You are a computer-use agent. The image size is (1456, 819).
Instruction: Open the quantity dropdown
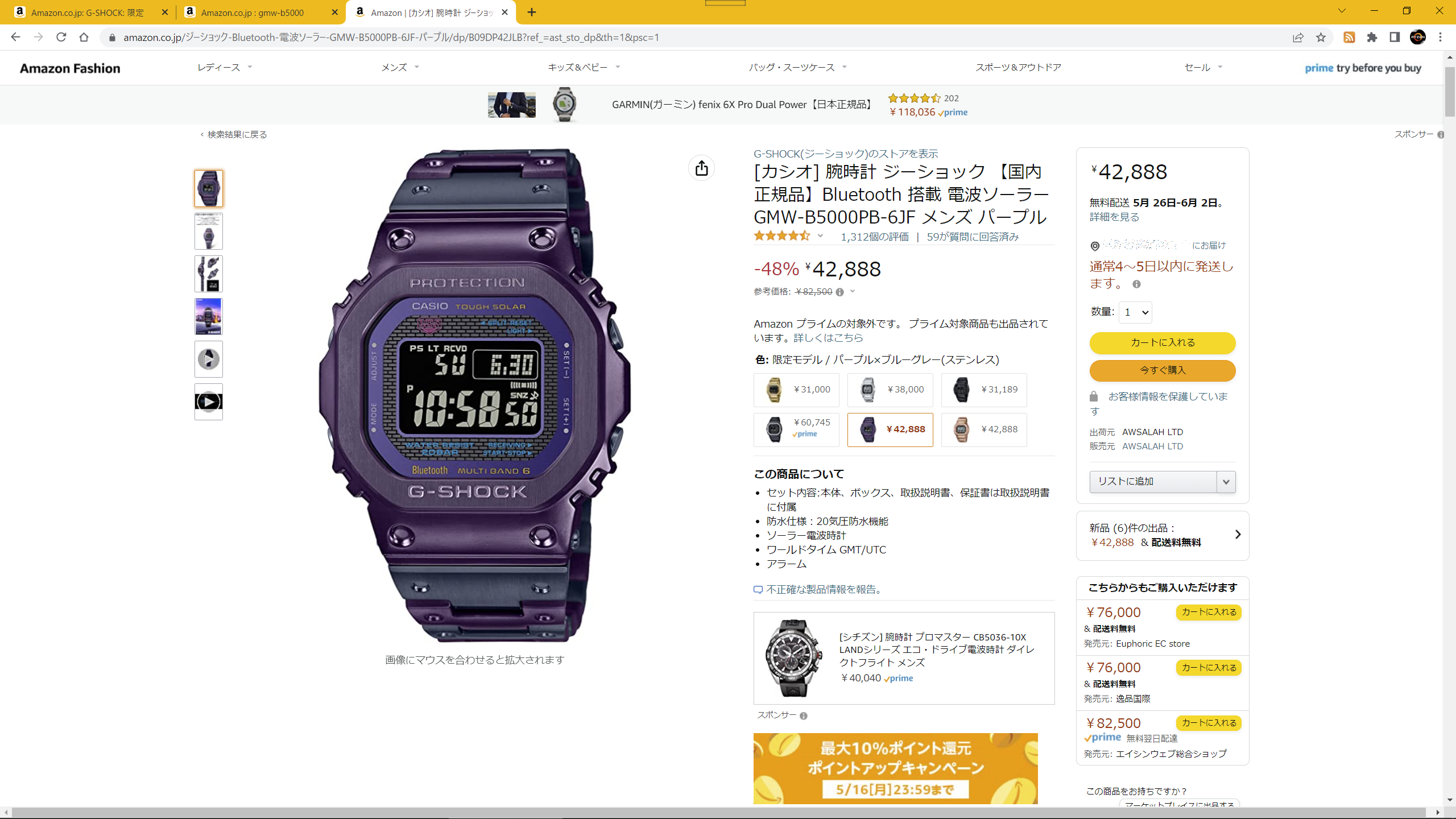1135,312
